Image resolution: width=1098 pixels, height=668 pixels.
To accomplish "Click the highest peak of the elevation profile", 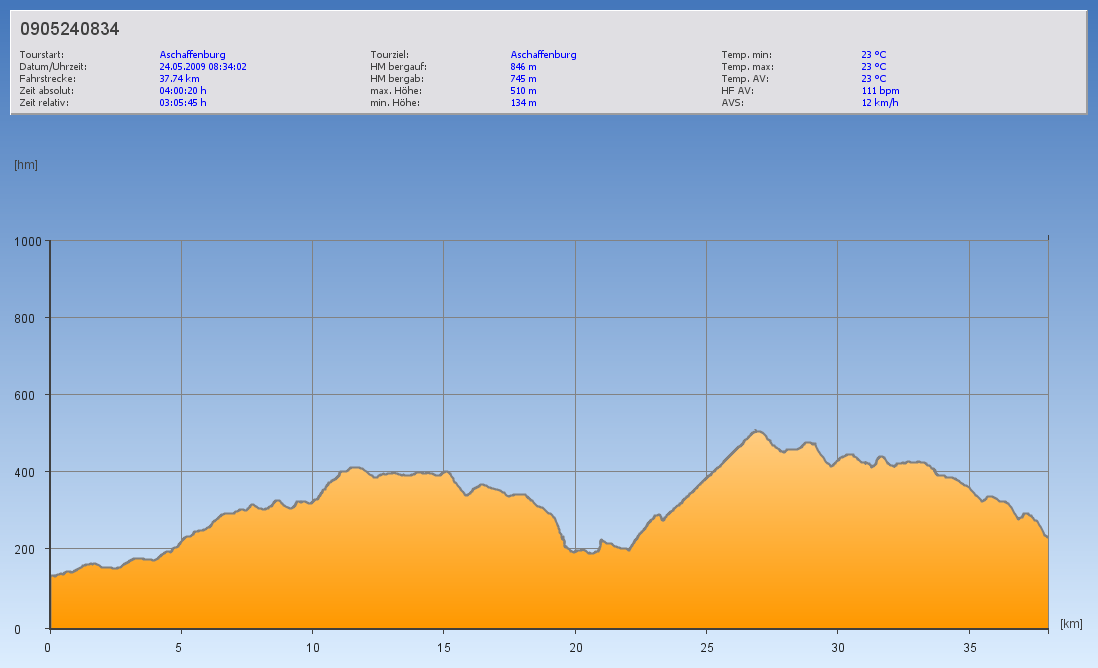I will point(757,432).
